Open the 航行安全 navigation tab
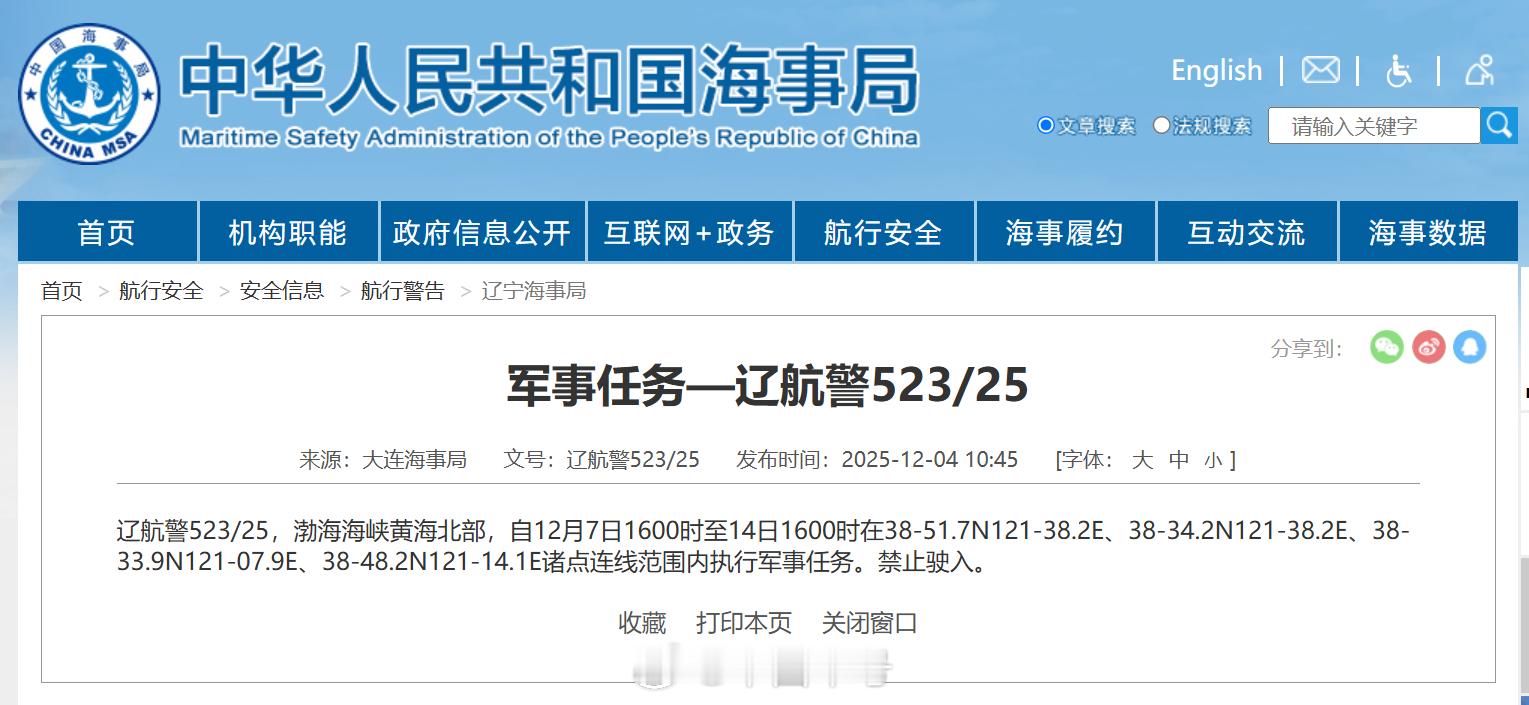Image resolution: width=1529 pixels, height=705 pixels. tap(883, 232)
